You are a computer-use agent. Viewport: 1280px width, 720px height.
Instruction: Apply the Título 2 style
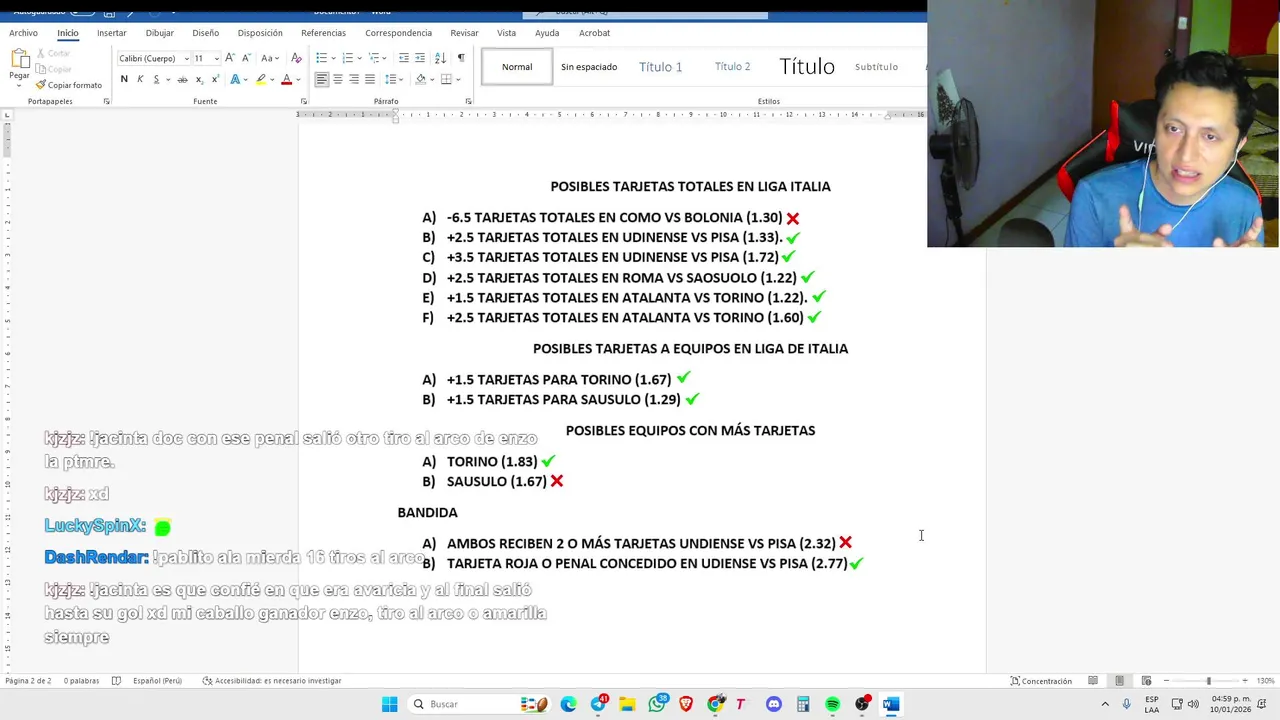pos(732,67)
